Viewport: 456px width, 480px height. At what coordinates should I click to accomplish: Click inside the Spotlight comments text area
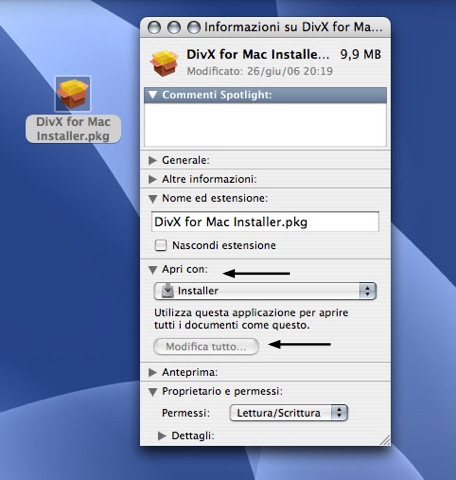pos(265,124)
